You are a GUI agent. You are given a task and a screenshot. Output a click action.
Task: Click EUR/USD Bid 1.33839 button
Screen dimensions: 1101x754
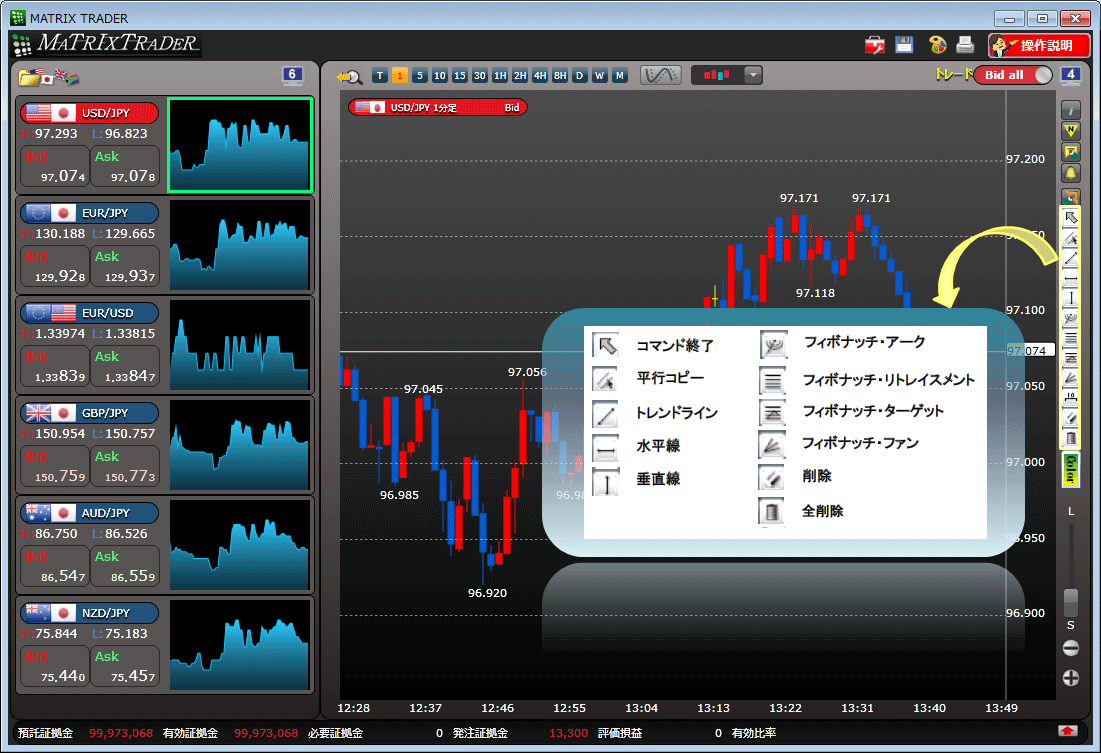(x=55, y=366)
